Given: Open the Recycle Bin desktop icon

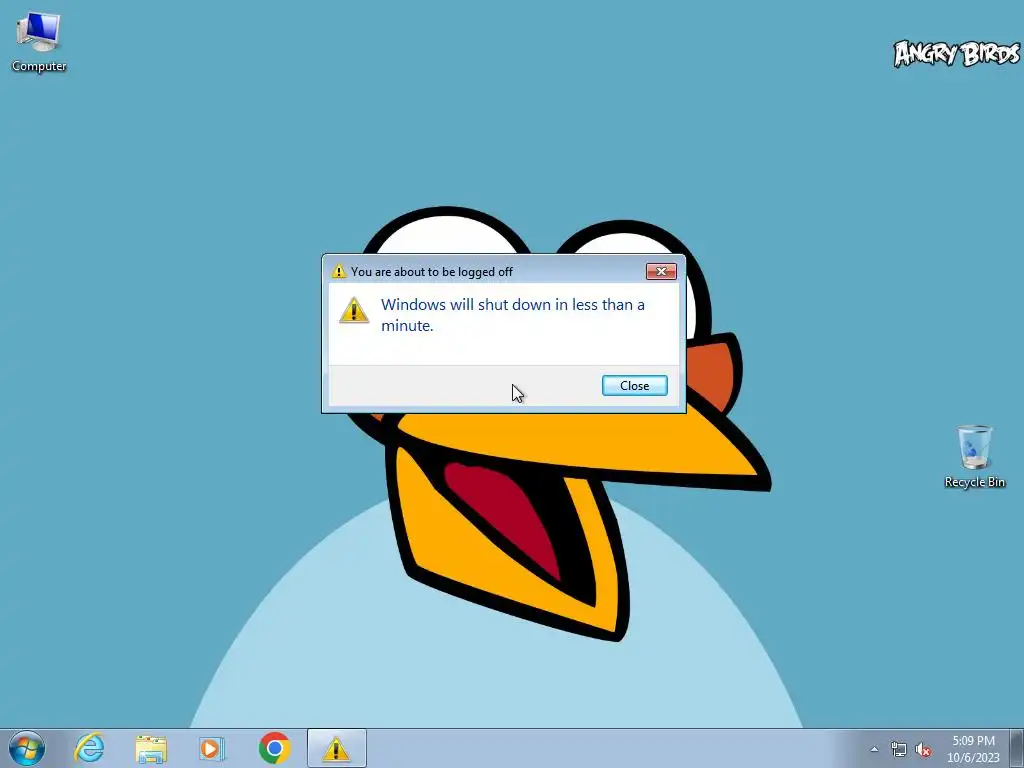Looking at the screenshot, I should click(974, 456).
